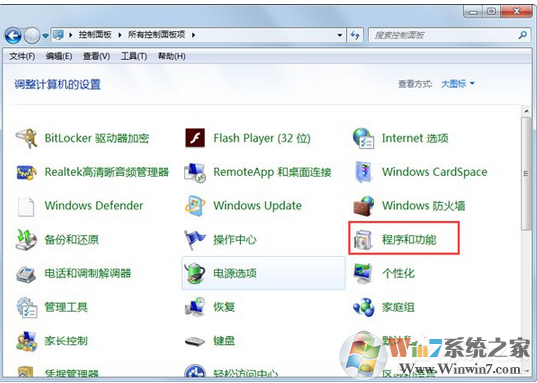Open the 查看(V) menu
This screenshot has height=383, width=537.
(x=96, y=56)
